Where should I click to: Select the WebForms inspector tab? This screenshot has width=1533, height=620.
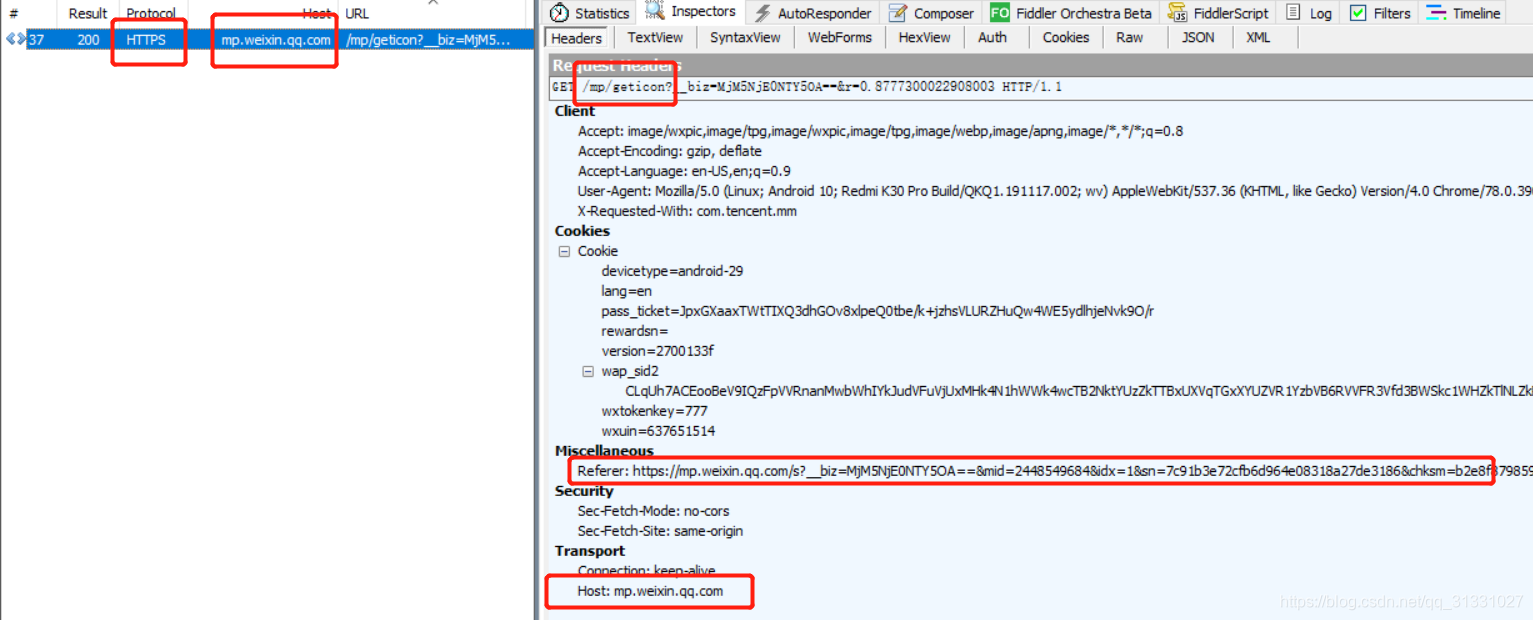[x=840, y=37]
